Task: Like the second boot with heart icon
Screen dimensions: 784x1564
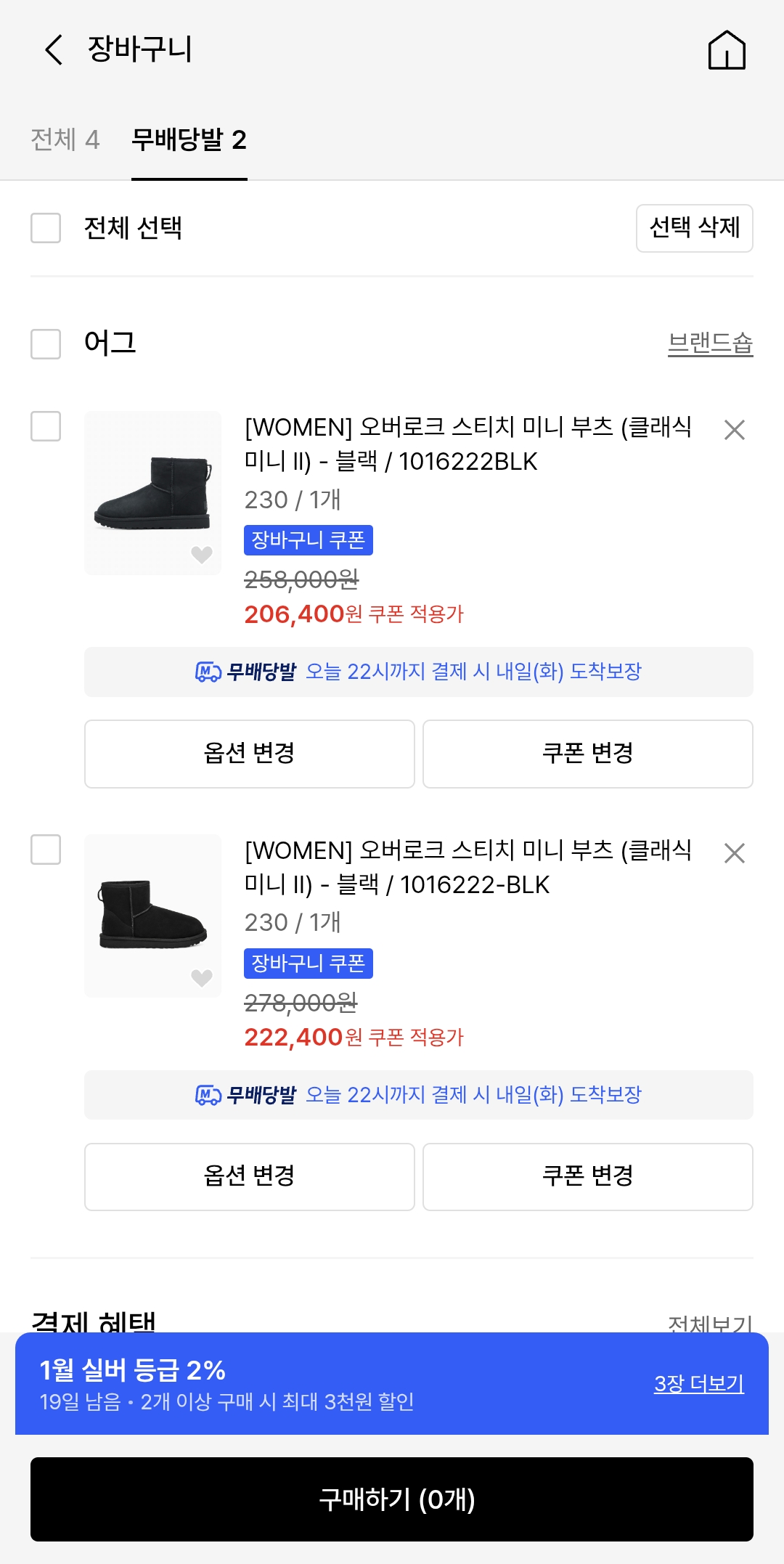Action: 202,978
